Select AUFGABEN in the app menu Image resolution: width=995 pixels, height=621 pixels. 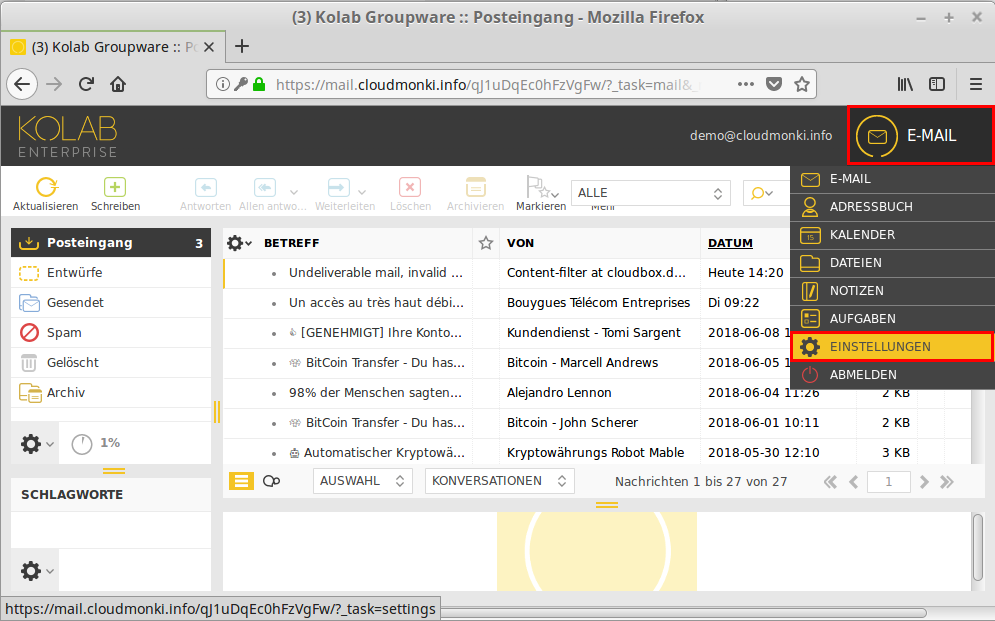(x=892, y=318)
